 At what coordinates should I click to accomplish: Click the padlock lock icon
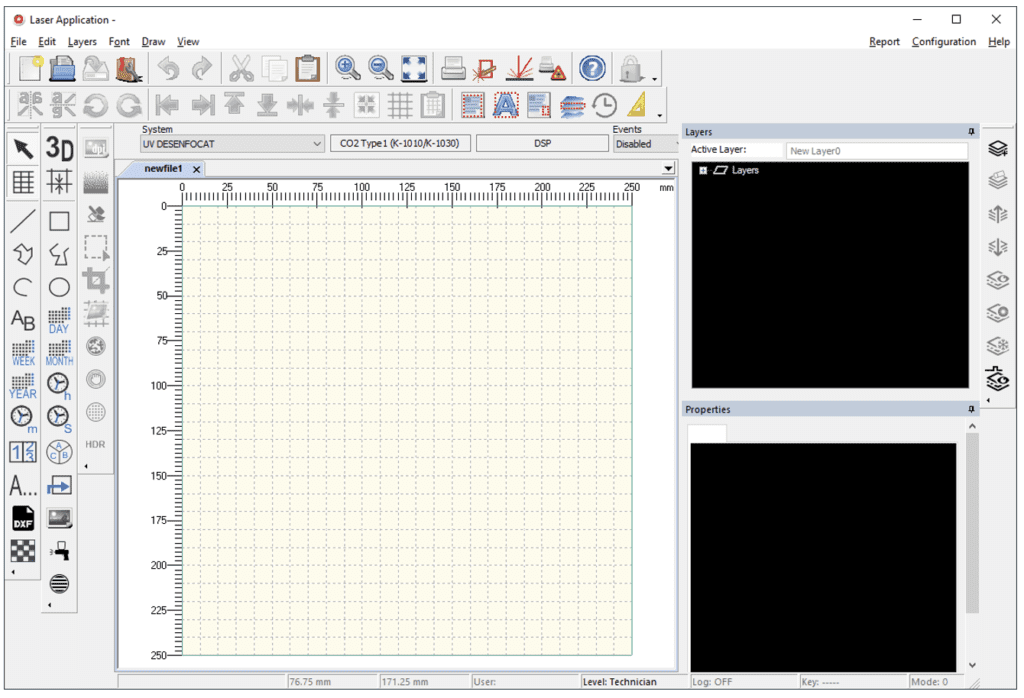(631, 68)
